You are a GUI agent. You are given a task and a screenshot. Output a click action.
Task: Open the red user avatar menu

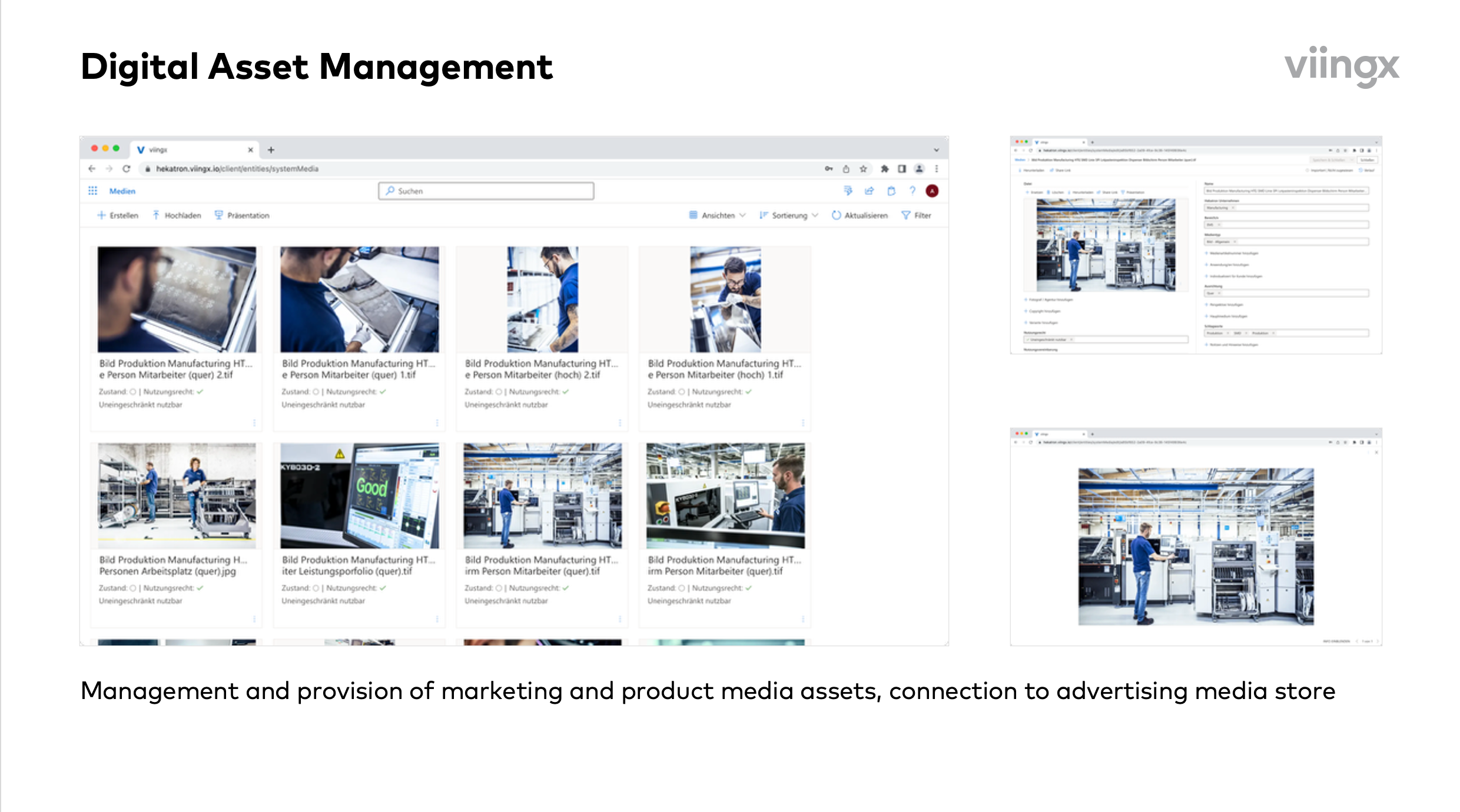(x=932, y=191)
